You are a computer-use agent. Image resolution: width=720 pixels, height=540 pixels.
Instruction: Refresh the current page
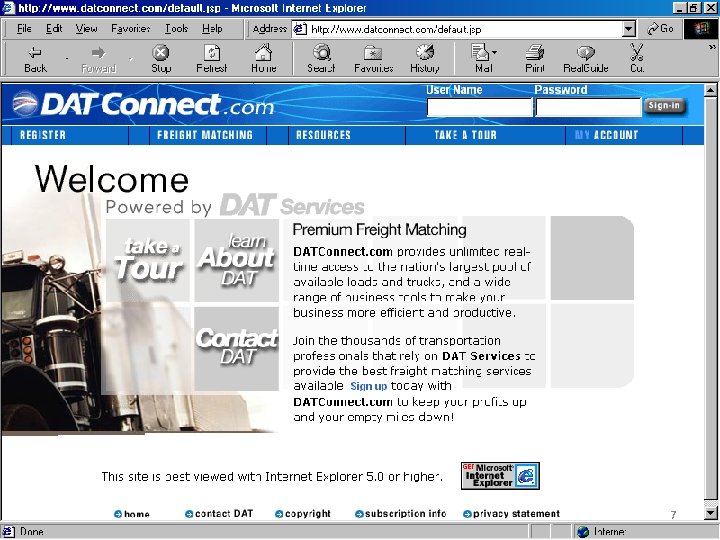212,59
